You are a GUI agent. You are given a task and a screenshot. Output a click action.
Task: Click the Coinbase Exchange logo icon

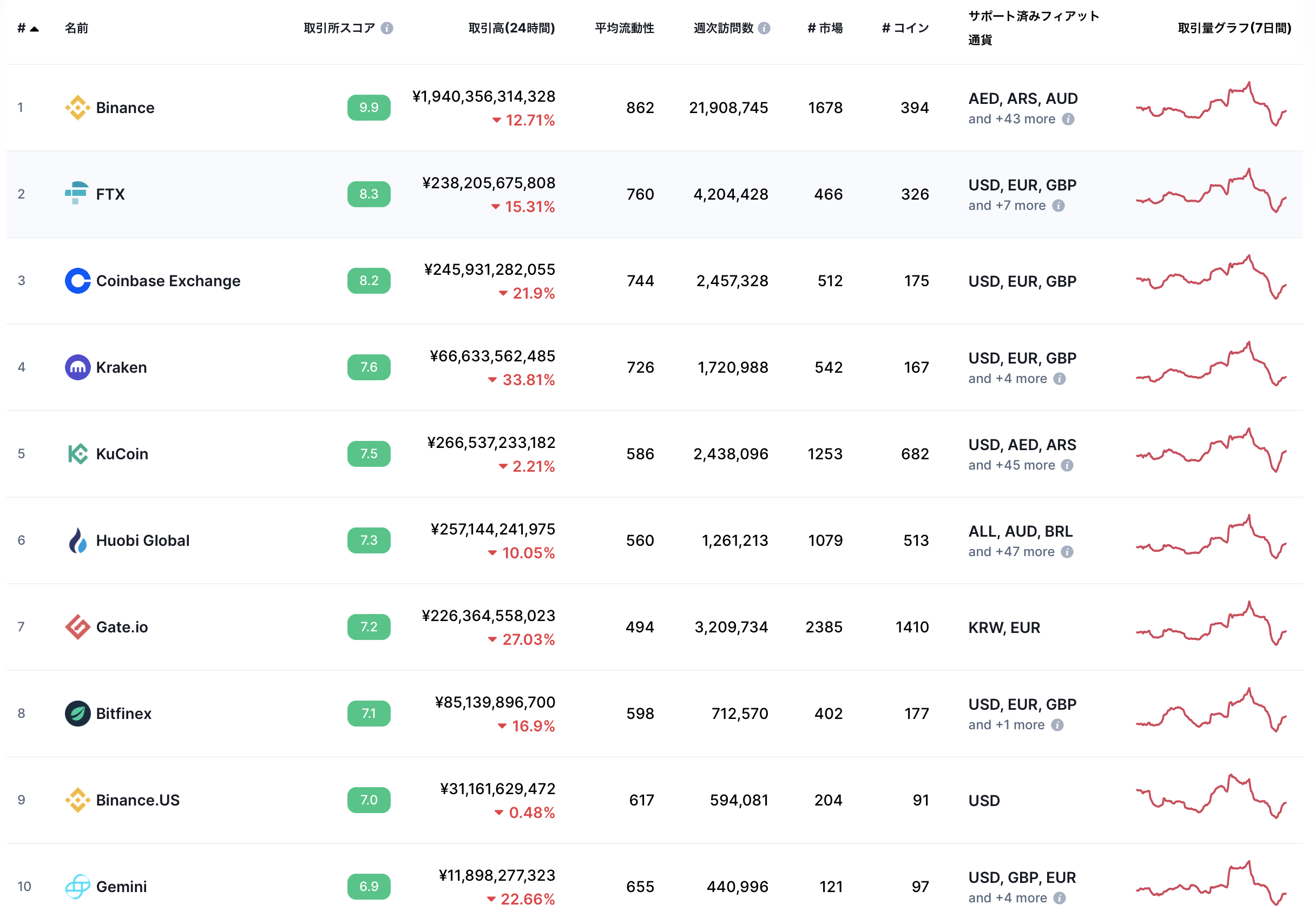click(x=77, y=281)
